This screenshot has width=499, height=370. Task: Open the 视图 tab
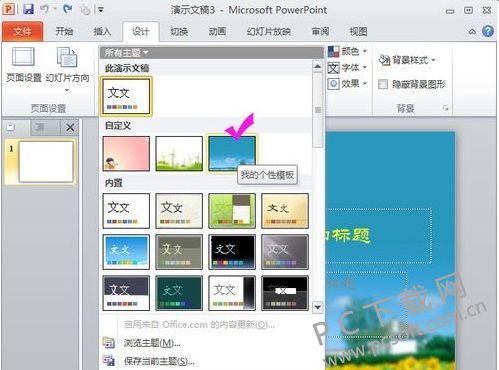point(358,32)
